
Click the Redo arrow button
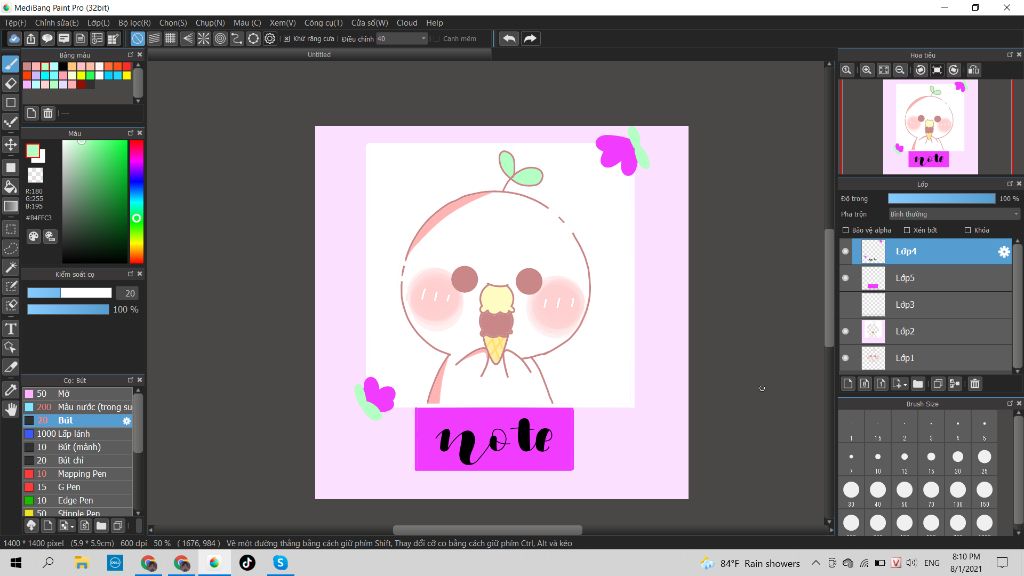pos(530,39)
